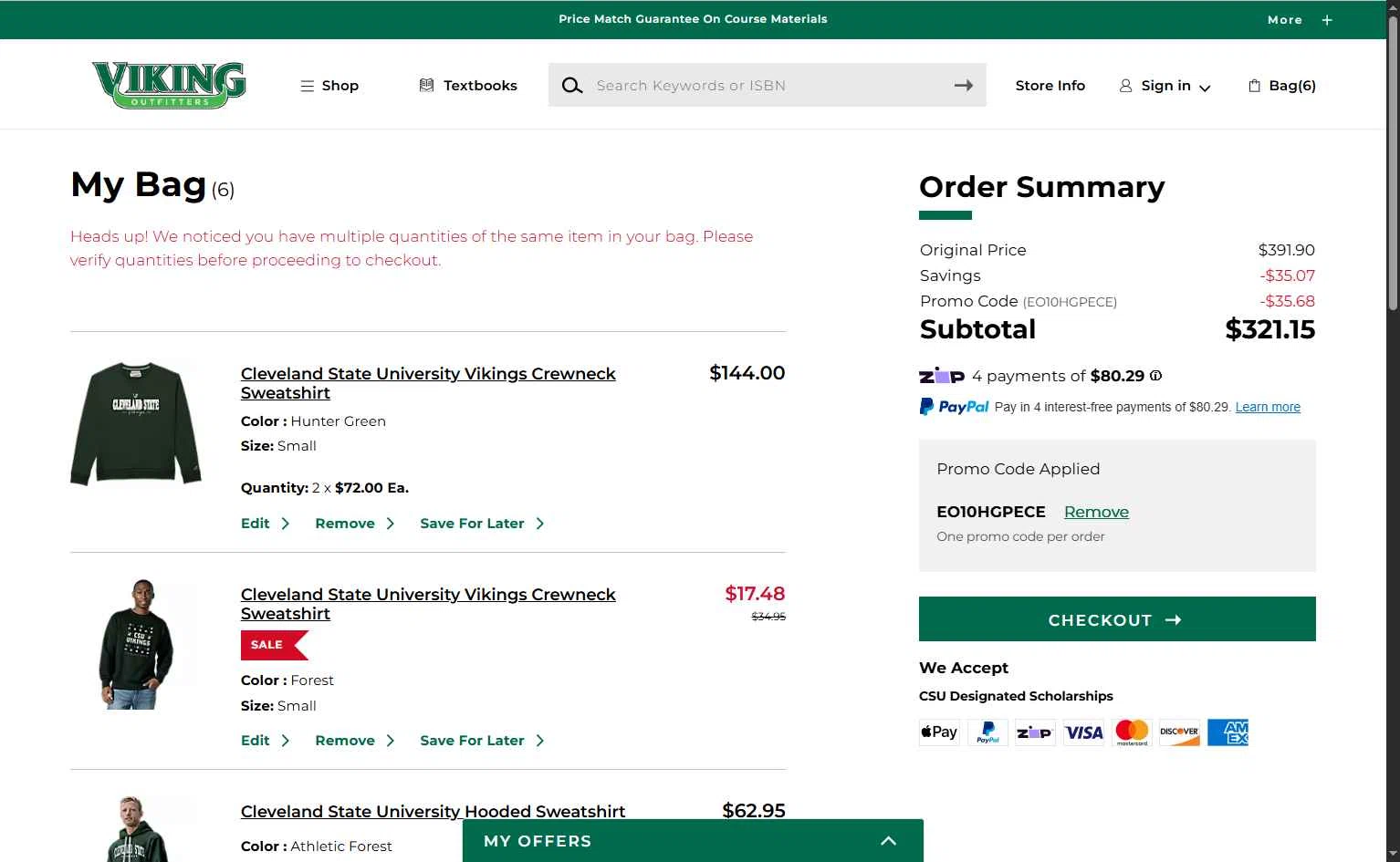Remove the Hunter Green crewneck from bag
Image resolution: width=1400 pixels, height=862 pixels.
tap(345, 524)
